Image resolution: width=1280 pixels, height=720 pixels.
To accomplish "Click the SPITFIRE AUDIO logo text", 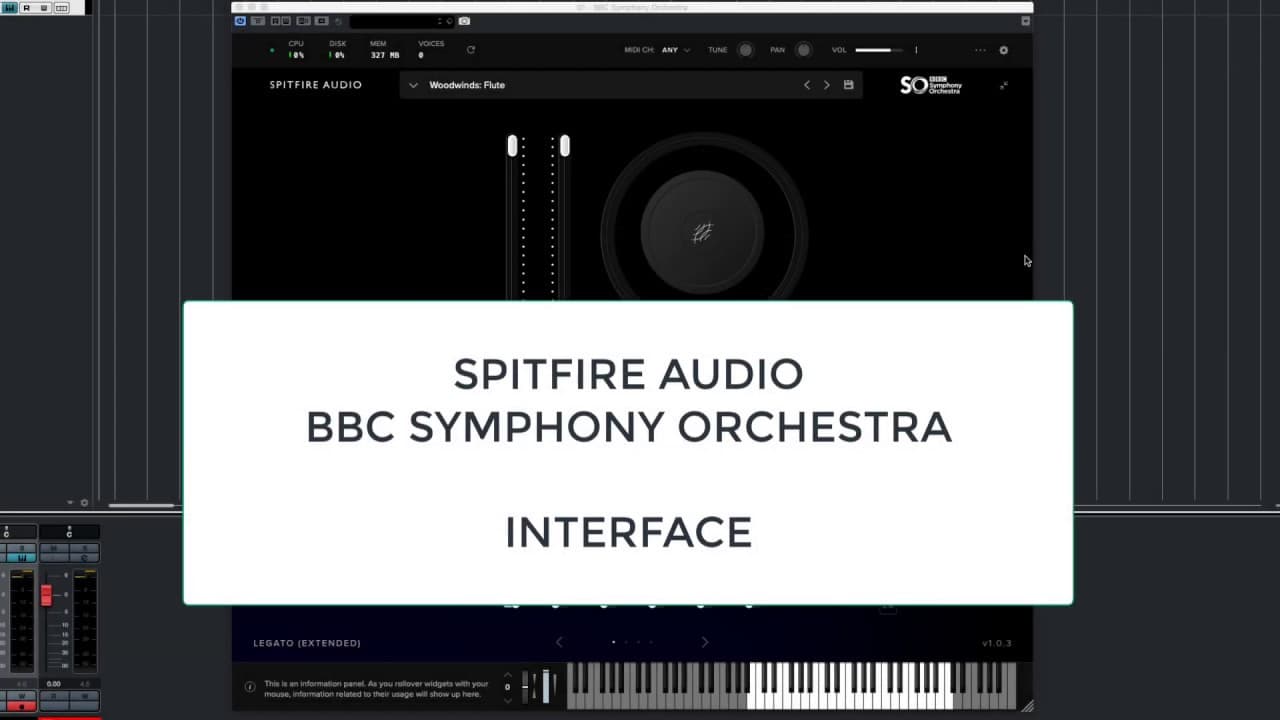I will pyautogui.click(x=316, y=85).
